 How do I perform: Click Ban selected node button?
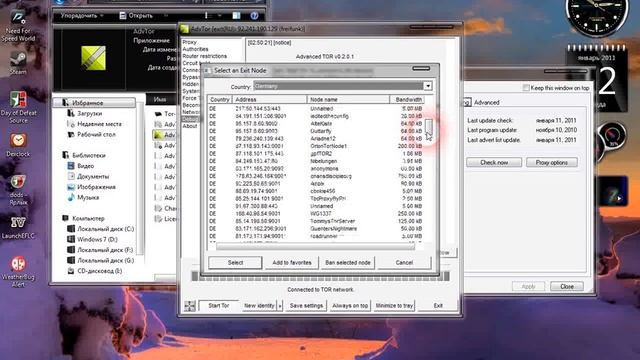point(348,262)
